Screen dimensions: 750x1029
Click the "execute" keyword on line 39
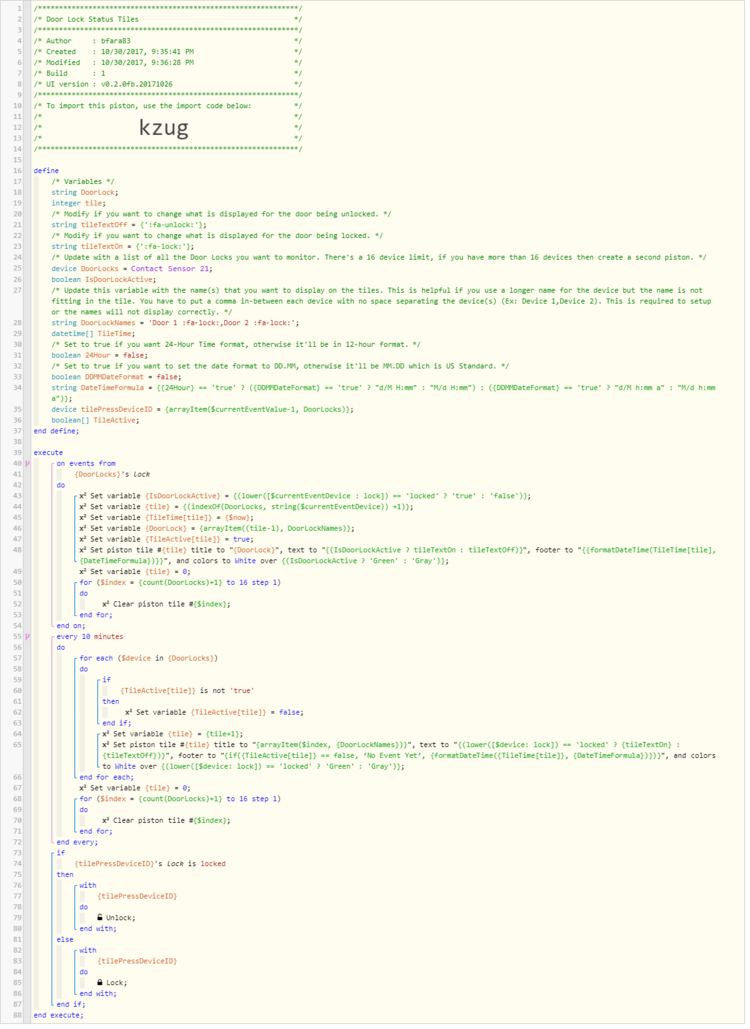(49, 455)
